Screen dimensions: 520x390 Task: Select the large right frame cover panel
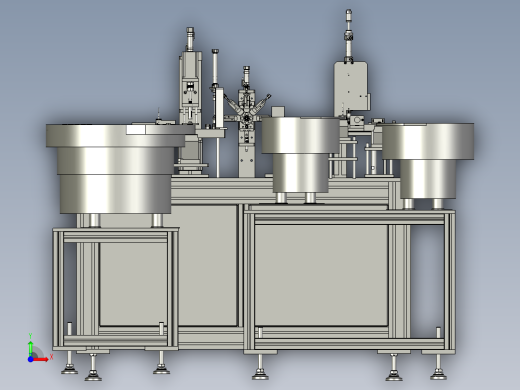321,275
